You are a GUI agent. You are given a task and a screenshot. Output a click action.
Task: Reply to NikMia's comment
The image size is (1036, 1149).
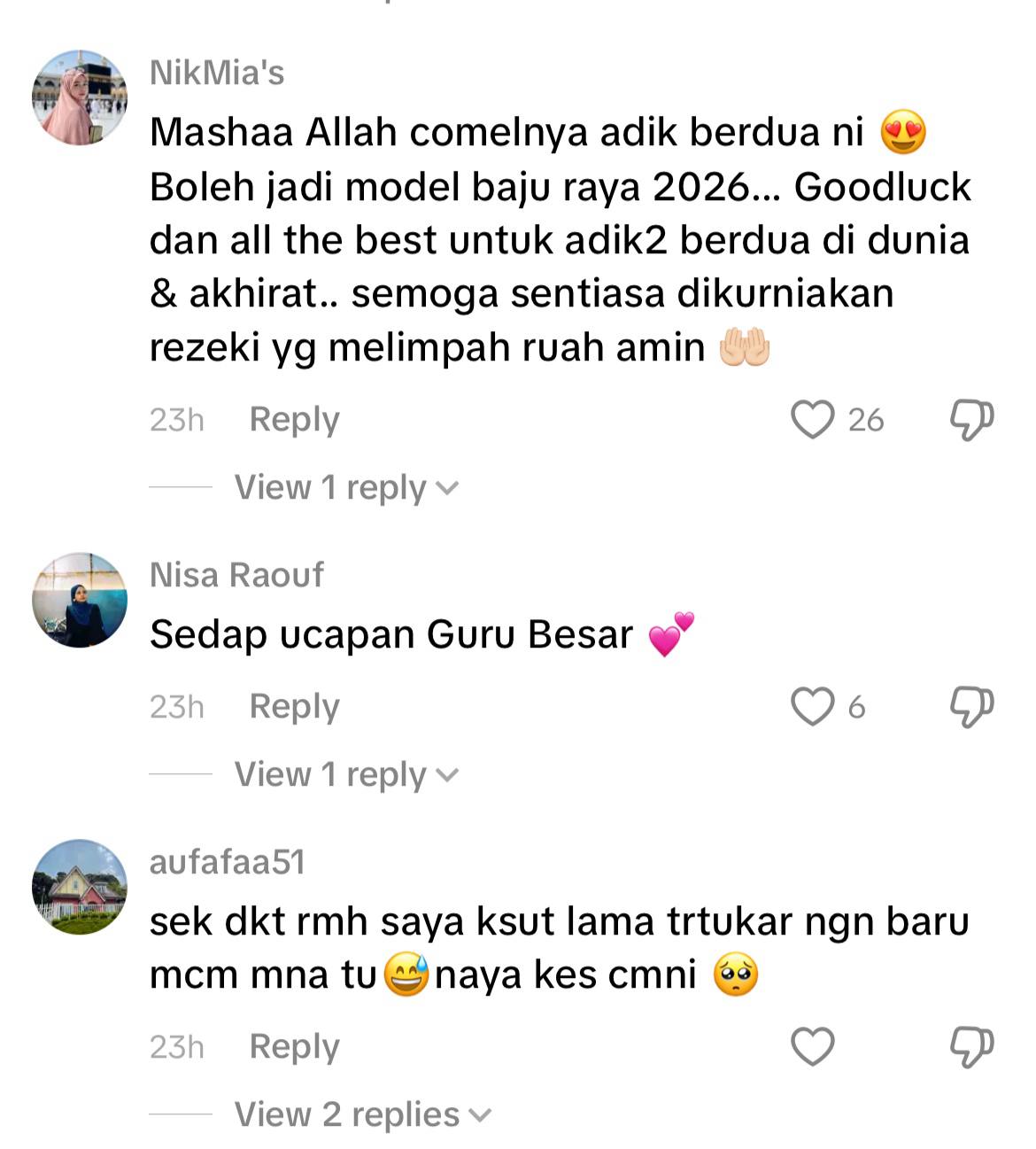coord(294,420)
